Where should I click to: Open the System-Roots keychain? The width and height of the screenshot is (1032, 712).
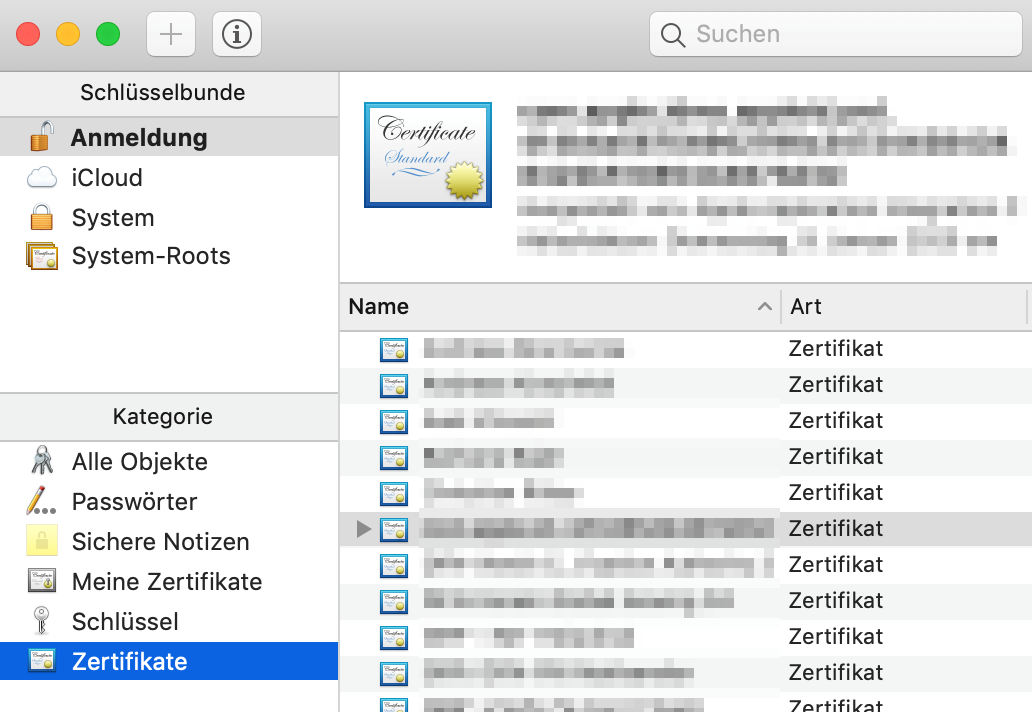coord(150,256)
